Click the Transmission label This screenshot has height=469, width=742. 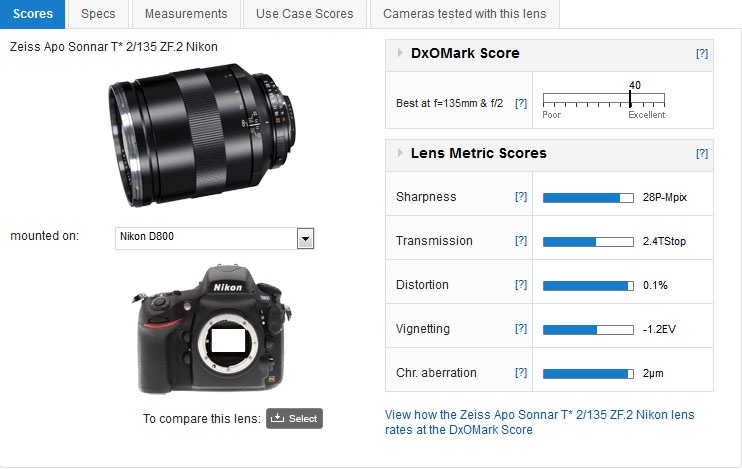tap(434, 241)
